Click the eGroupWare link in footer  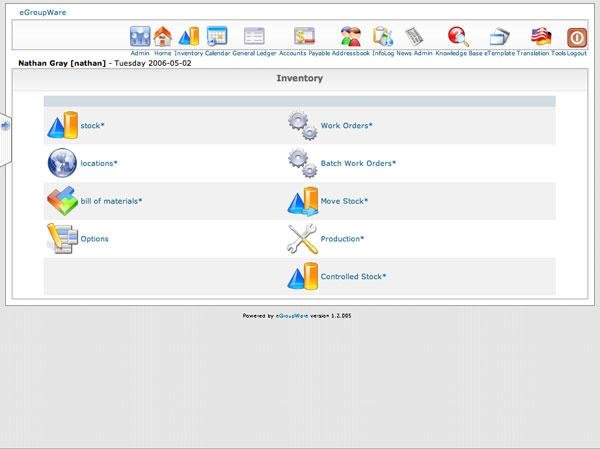click(292, 316)
